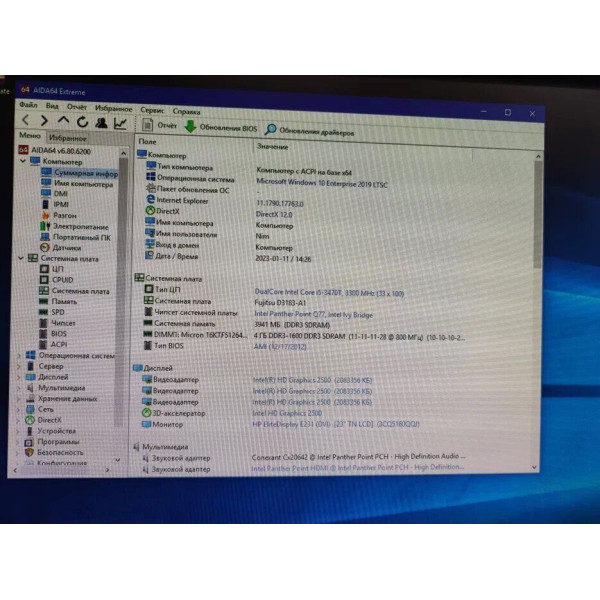Expand the Сеть tree node

click(19, 409)
